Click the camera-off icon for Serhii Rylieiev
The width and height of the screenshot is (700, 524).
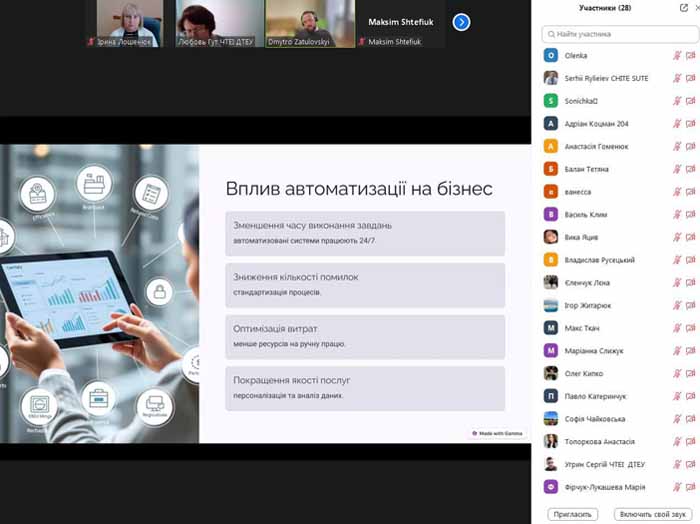pos(690,78)
